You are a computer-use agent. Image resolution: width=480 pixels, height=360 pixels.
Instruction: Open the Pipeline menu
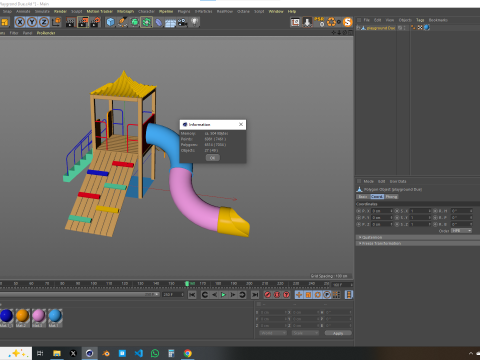(x=166, y=11)
